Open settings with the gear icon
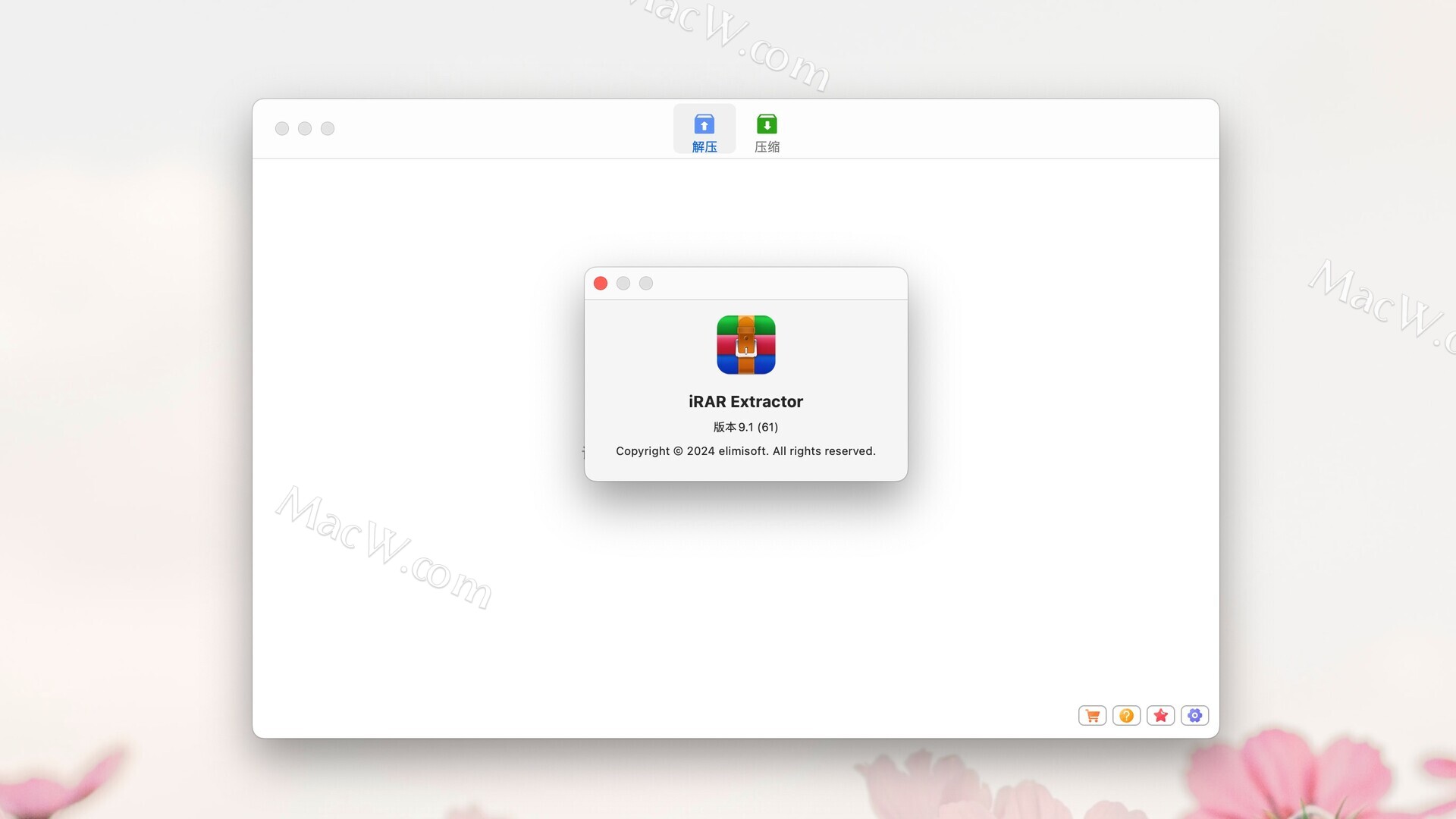 click(x=1194, y=715)
